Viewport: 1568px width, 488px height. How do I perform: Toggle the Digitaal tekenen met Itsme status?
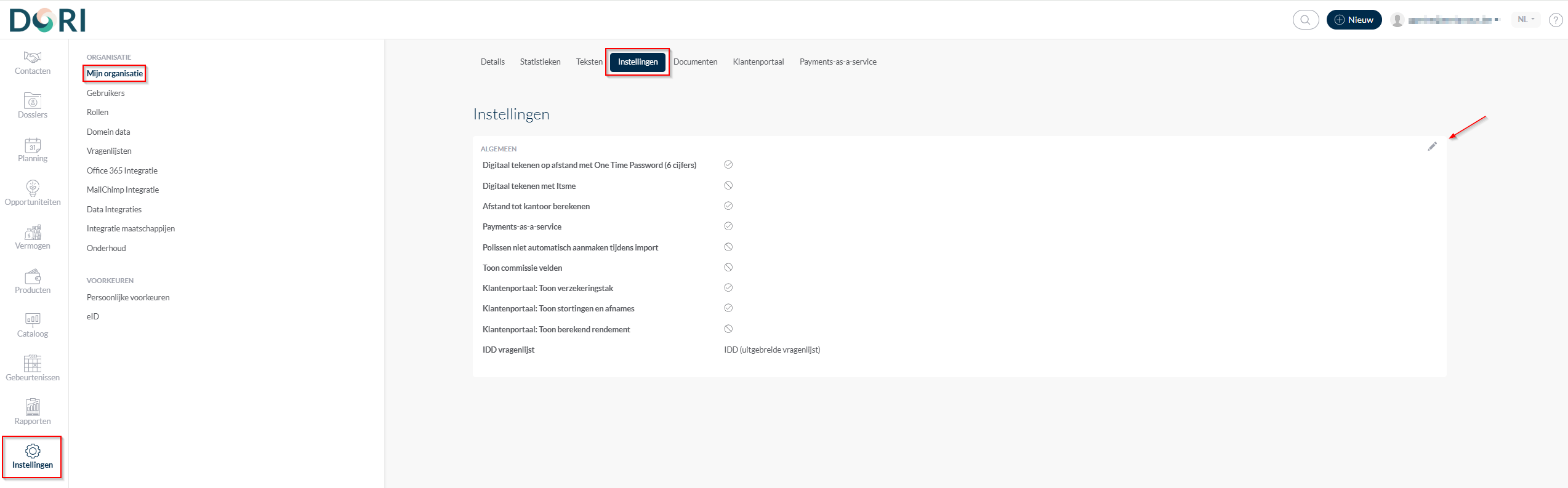click(728, 185)
